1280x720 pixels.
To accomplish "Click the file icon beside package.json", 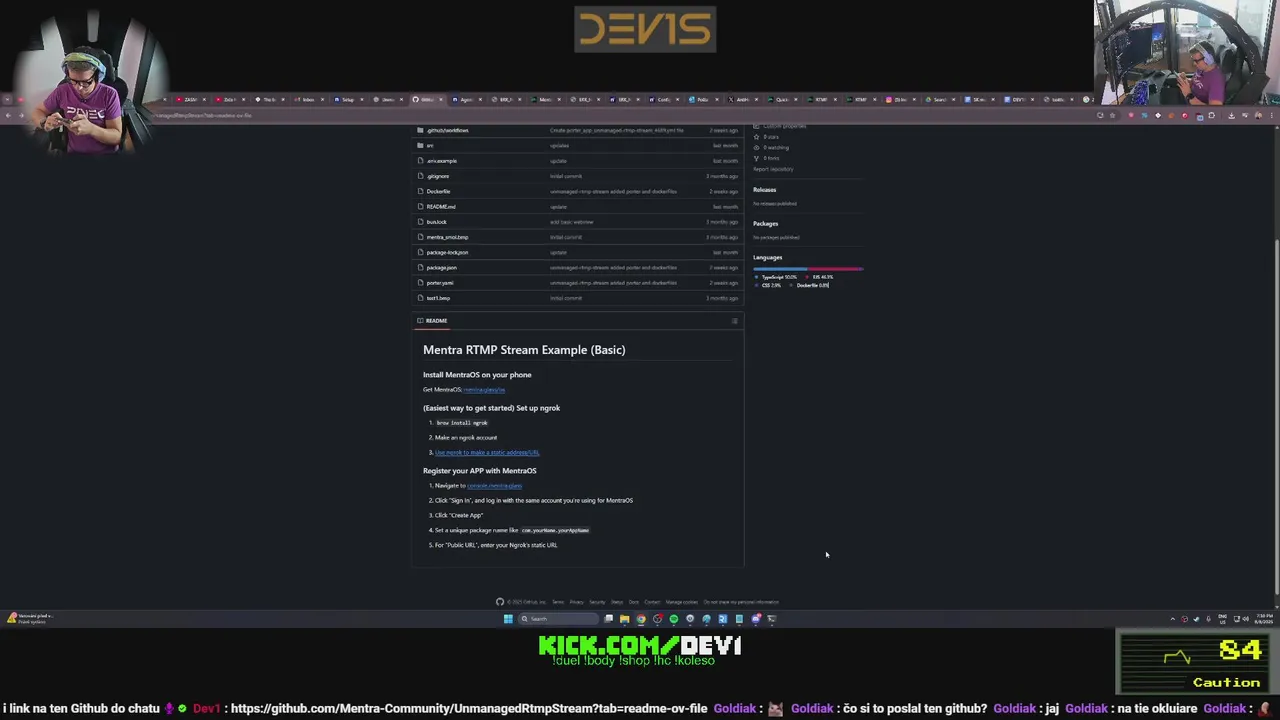I will (419, 268).
